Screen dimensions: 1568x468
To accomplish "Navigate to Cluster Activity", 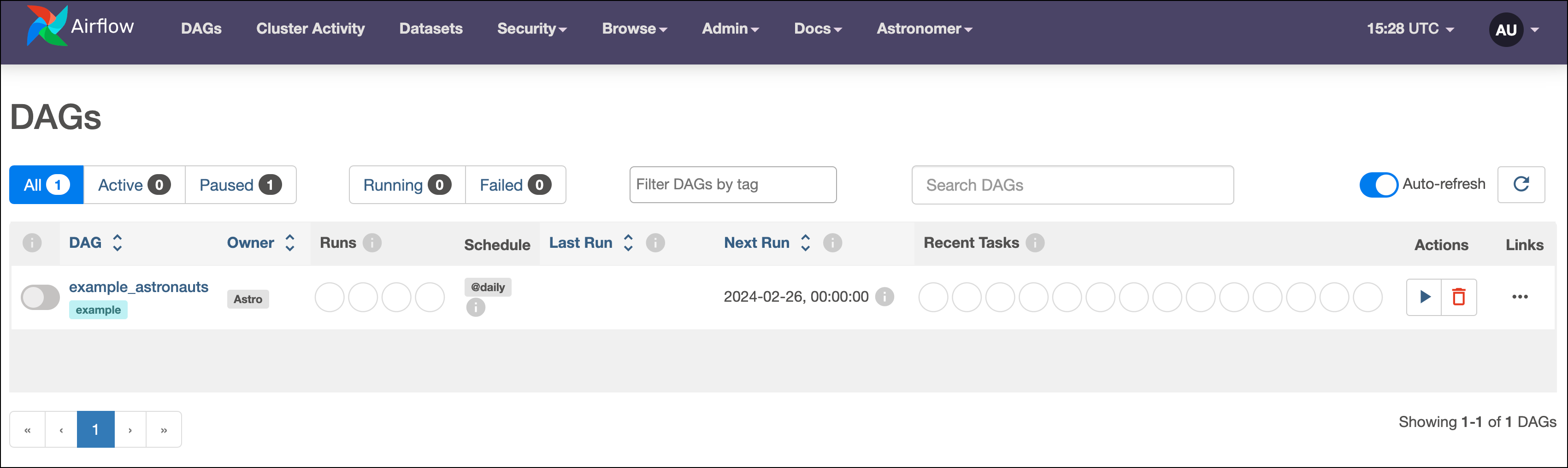I will click(310, 28).
